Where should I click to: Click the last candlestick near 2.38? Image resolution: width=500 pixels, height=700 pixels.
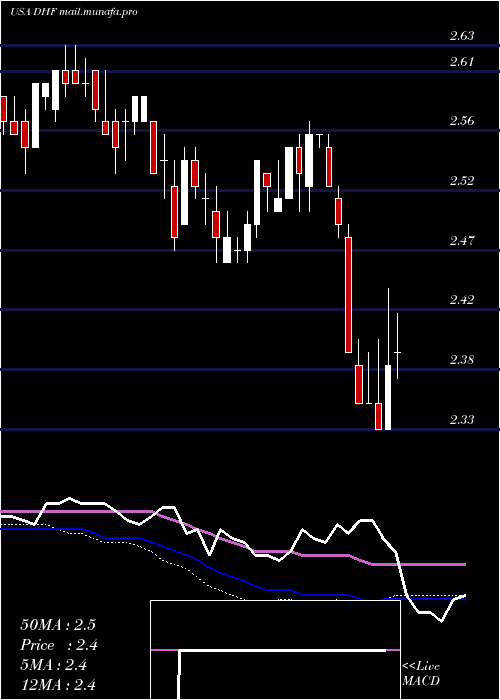[x=397, y=346]
